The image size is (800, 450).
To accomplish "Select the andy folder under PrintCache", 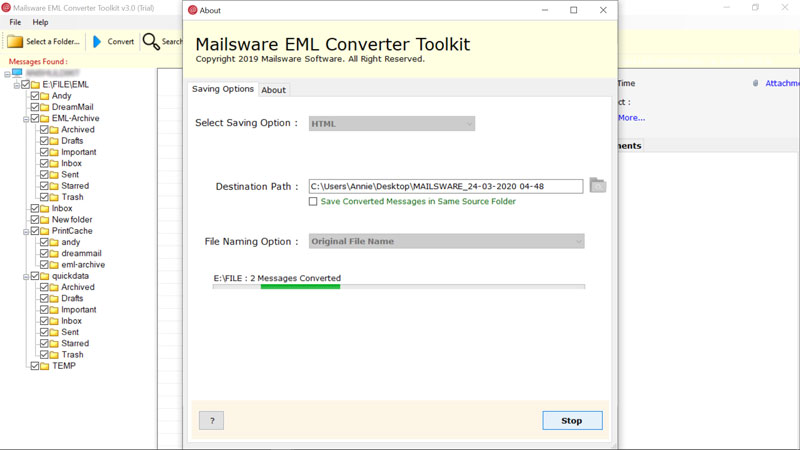I will (70, 242).
